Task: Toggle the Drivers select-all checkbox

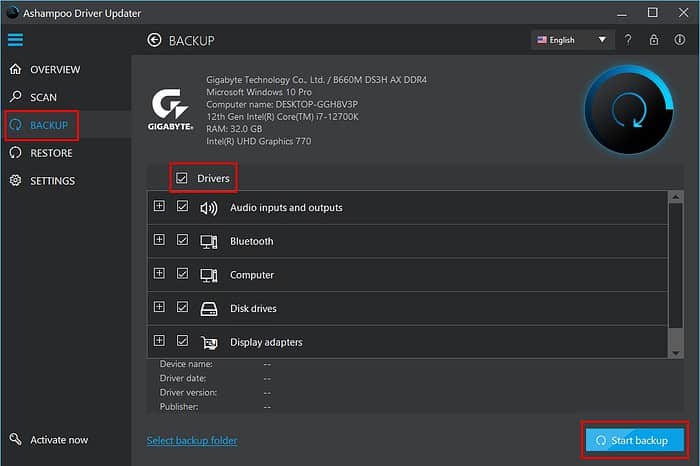Action: 181,178
